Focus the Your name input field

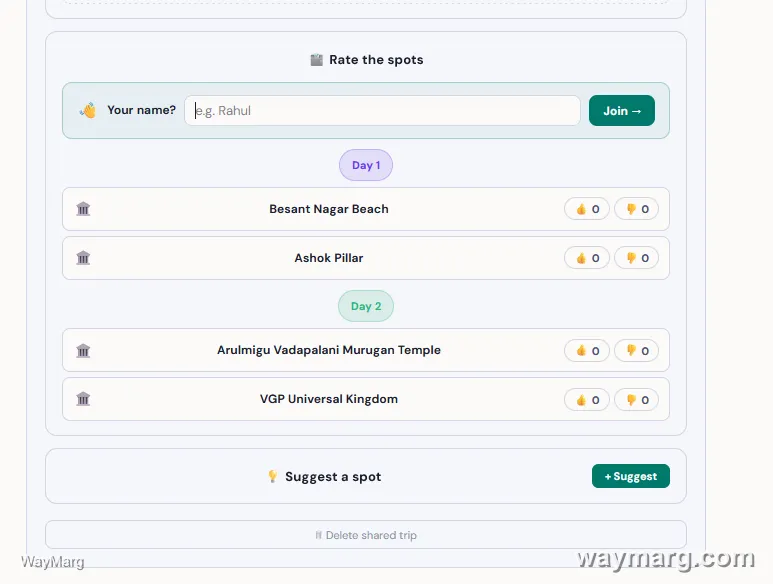pos(382,110)
